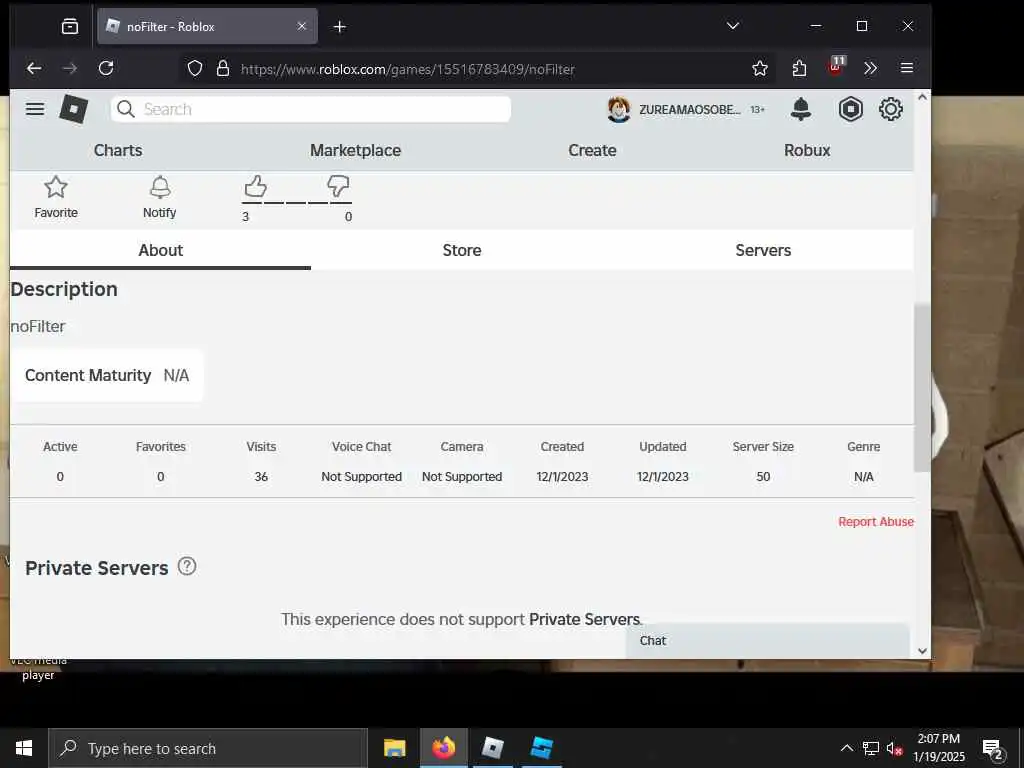Click the network tray icon
The image size is (1024, 768).
point(871,748)
